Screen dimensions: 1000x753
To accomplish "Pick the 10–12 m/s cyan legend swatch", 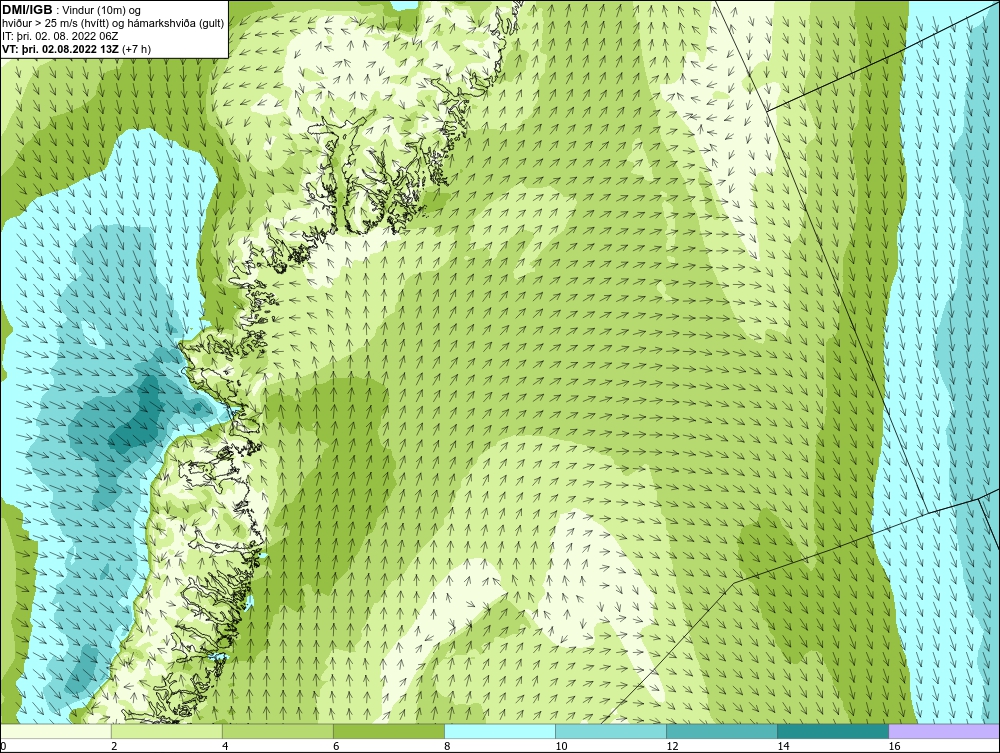I will tap(611, 731).
